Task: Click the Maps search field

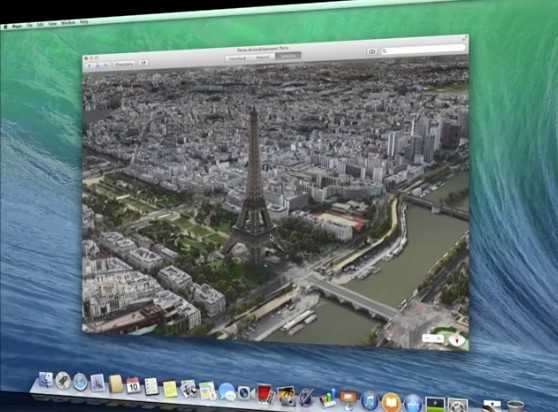Action: pos(423,49)
